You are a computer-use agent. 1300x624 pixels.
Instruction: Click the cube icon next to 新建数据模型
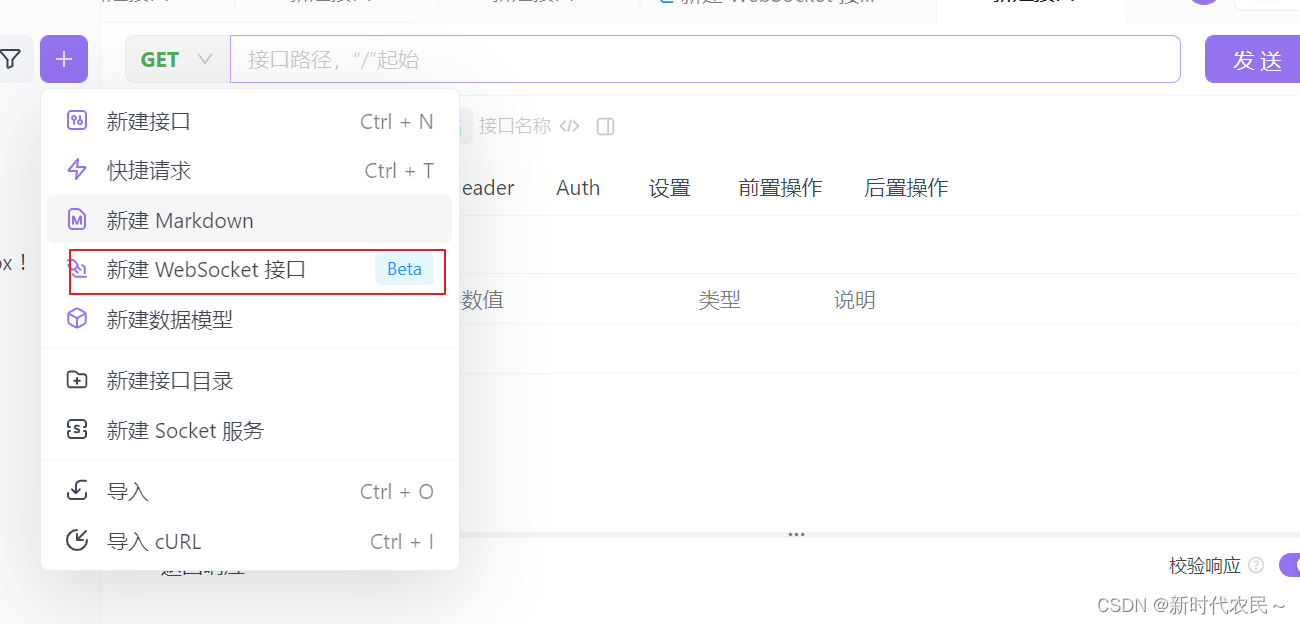click(x=77, y=320)
